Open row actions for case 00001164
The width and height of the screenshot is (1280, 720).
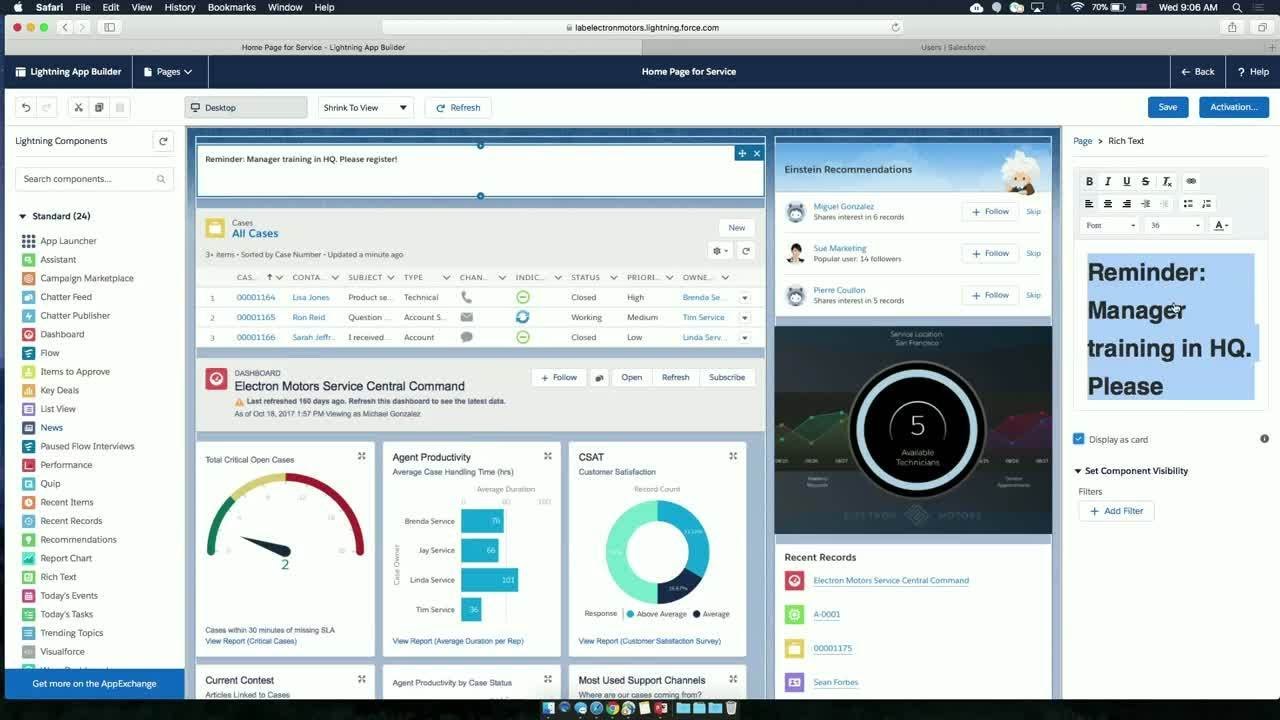745,297
